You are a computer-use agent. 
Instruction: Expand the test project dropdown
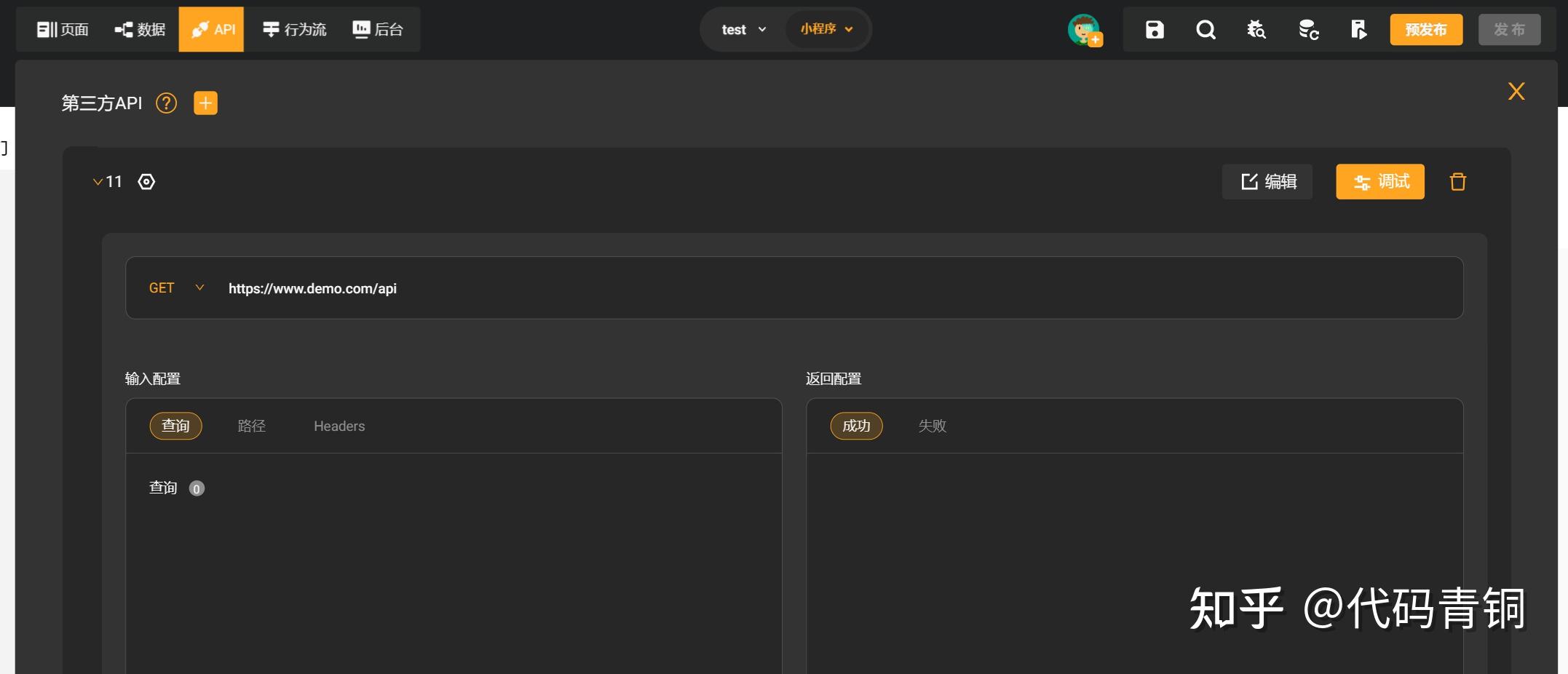[x=743, y=30]
